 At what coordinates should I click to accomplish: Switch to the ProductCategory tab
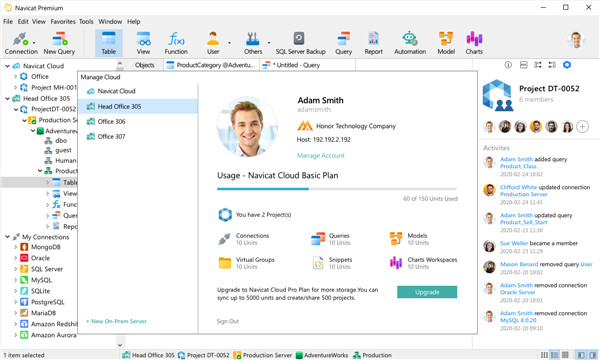(x=212, y=65)
